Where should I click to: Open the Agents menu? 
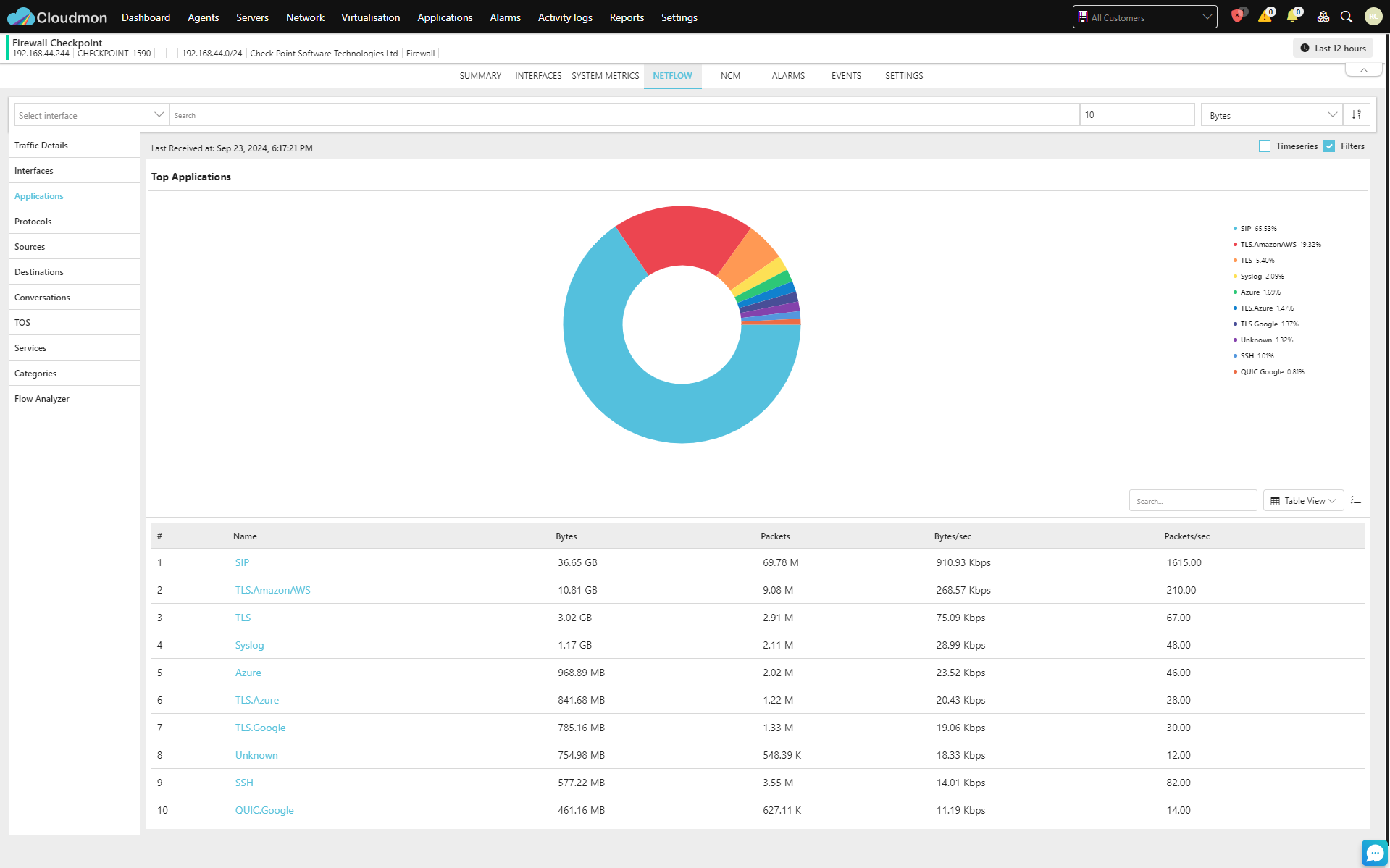(203, 17)
